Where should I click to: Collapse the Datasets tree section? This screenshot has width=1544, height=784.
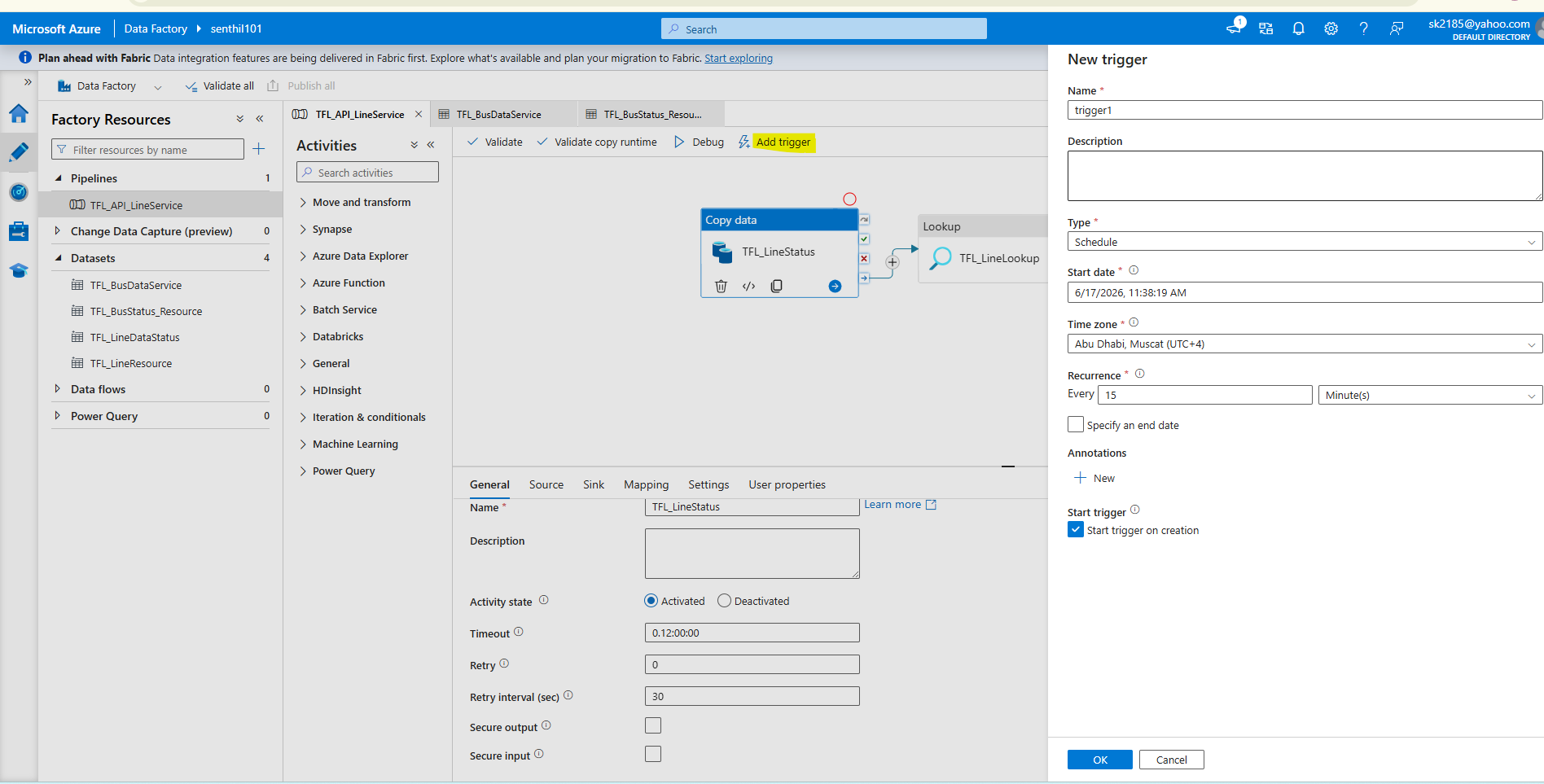pos(58,258)
